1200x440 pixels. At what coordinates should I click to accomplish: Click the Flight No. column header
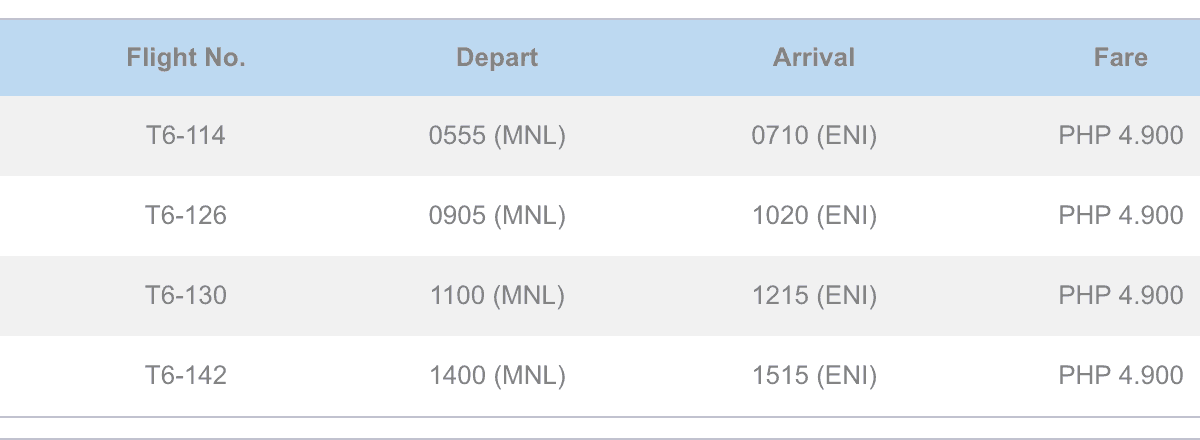click(186, 58)
